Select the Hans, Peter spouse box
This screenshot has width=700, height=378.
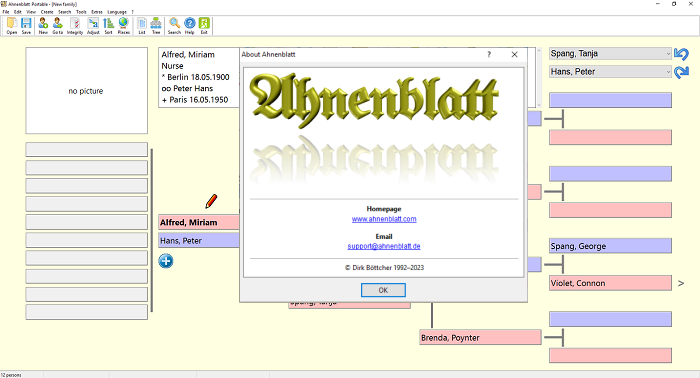point(199,241)
